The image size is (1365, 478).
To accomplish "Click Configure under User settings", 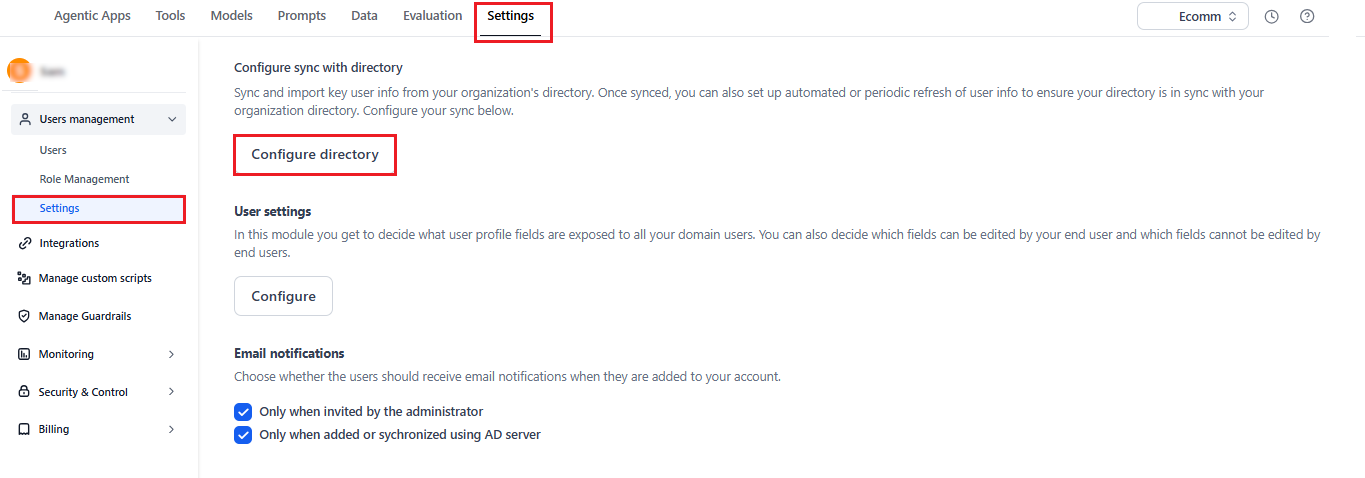I will (283, 296).
